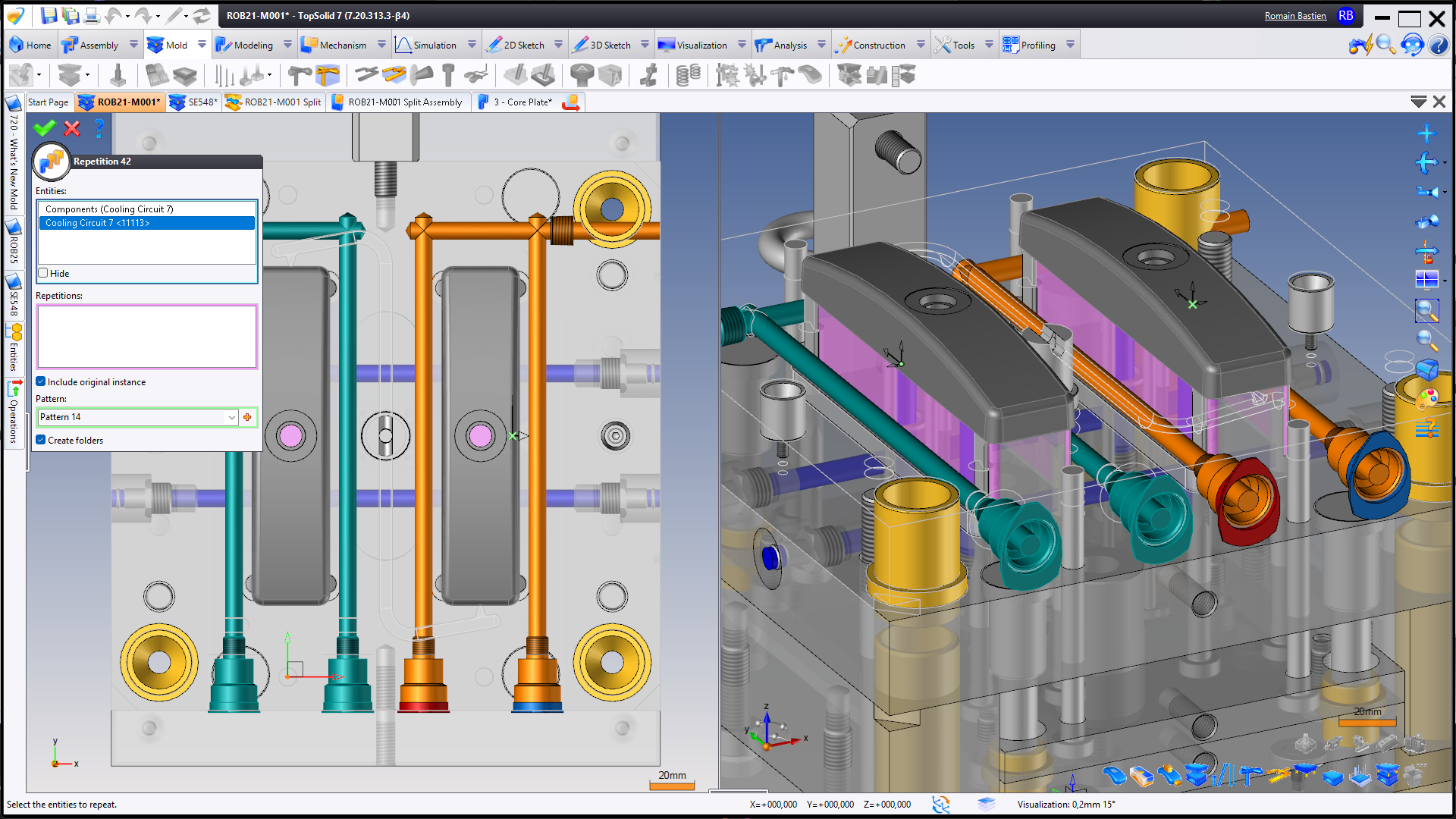Expand the Mold tab dropdown arrow
The height and width of the screenshot is (819, 1456).
pos(202,45)
